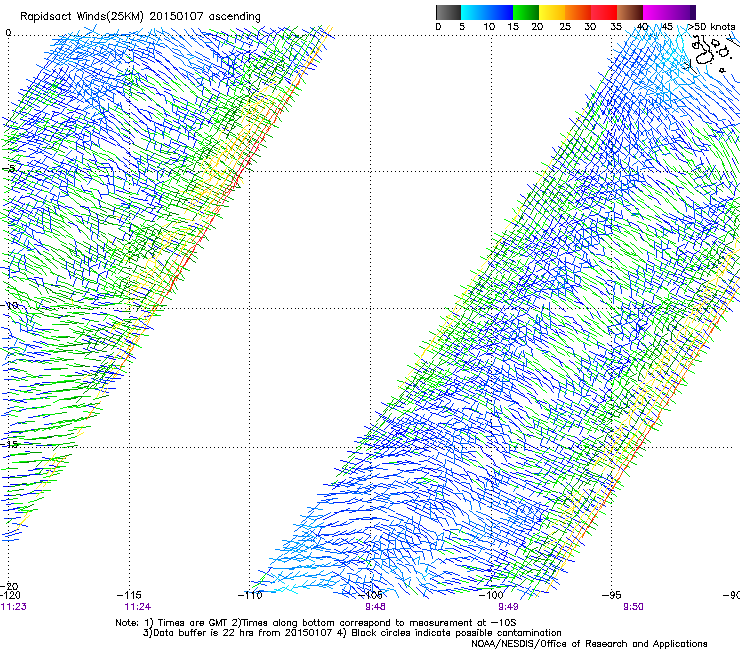Click the legend number '25'
Image resolution: width=740 pixels, height=650 pixels.
point(565,27)
